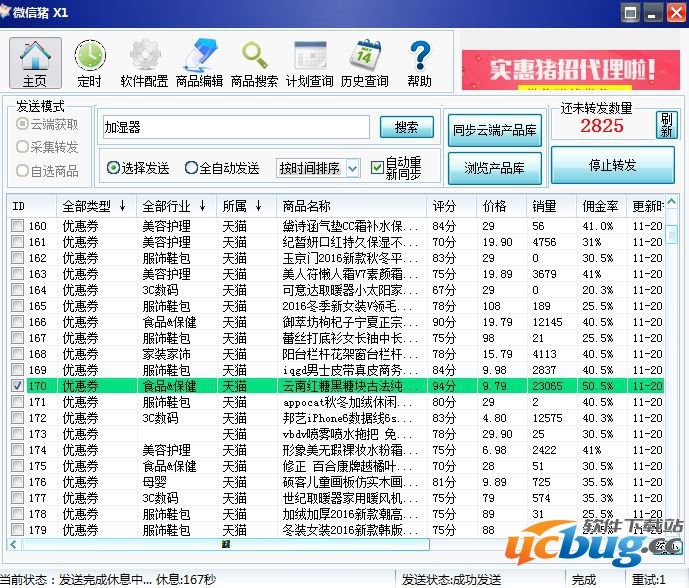Screen dimensions: 689x588
Task: Check the row with ID 165
Action: pyautogui.click(x=17, y=306)
